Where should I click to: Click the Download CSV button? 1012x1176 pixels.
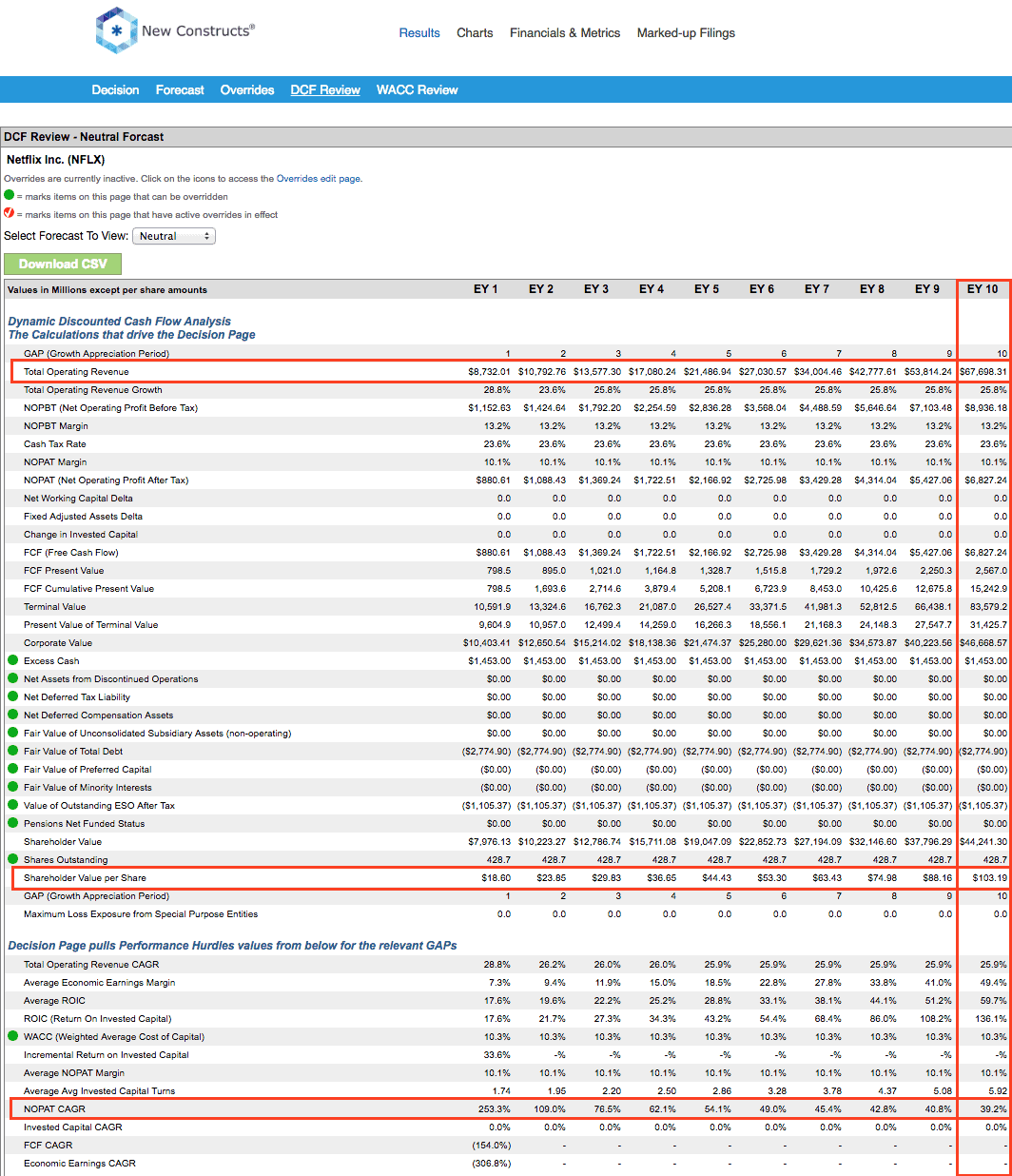63,264
